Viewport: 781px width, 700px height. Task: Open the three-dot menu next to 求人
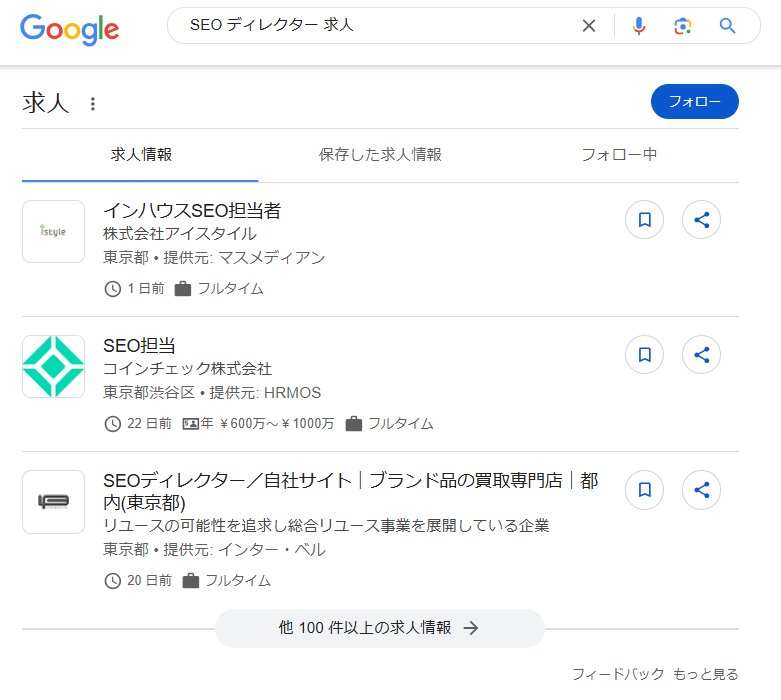point(93,104)
